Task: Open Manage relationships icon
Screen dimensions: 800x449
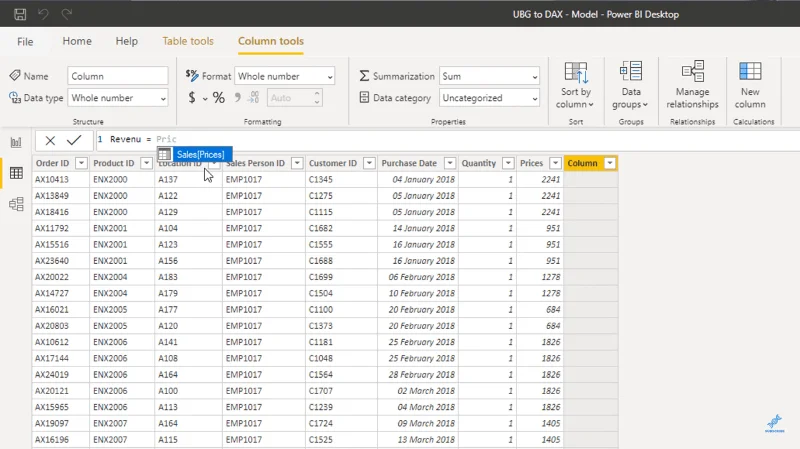Action: click(x=692, y=71)
